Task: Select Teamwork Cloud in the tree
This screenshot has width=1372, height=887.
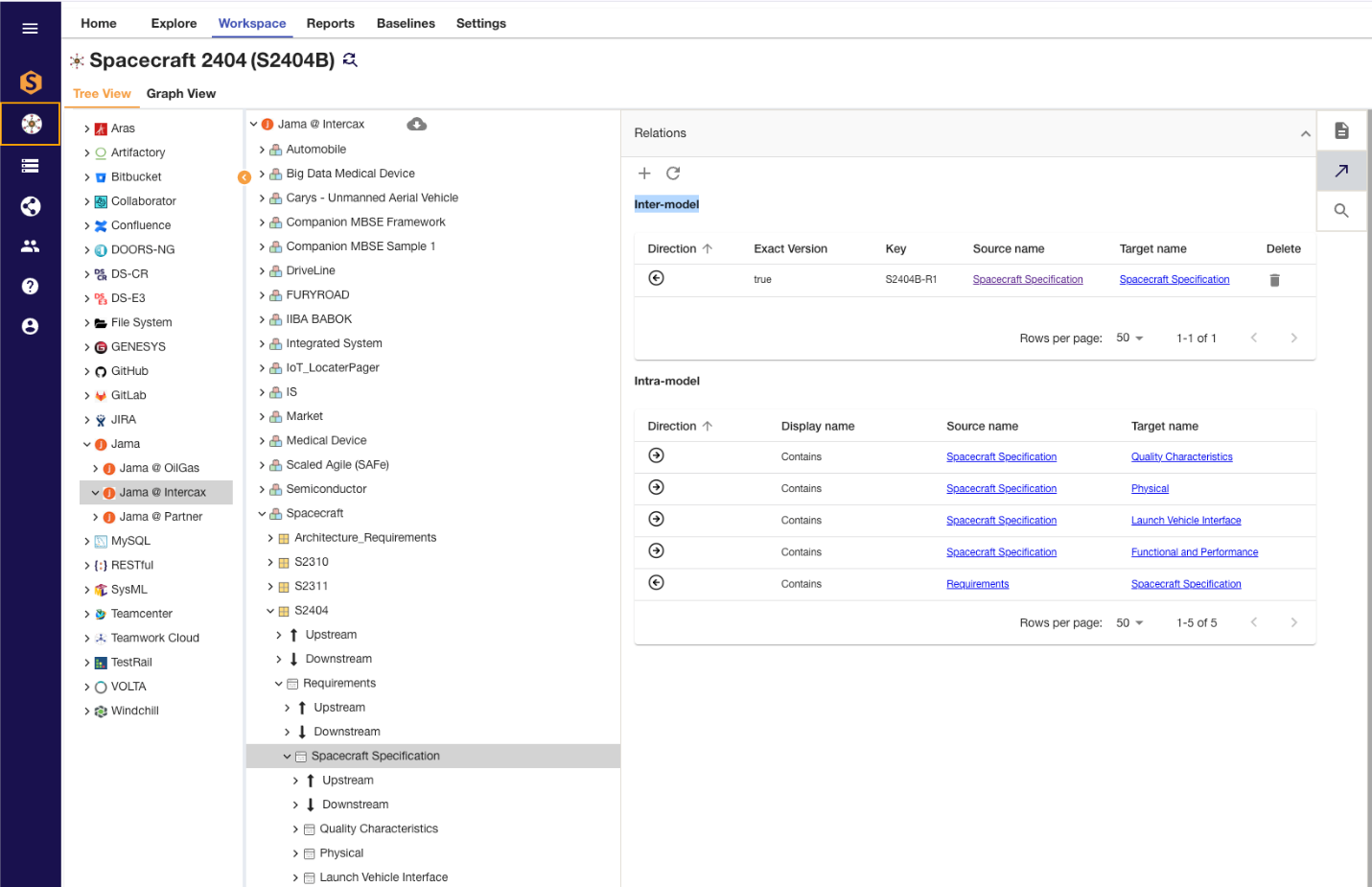Action: pos(155,638)
